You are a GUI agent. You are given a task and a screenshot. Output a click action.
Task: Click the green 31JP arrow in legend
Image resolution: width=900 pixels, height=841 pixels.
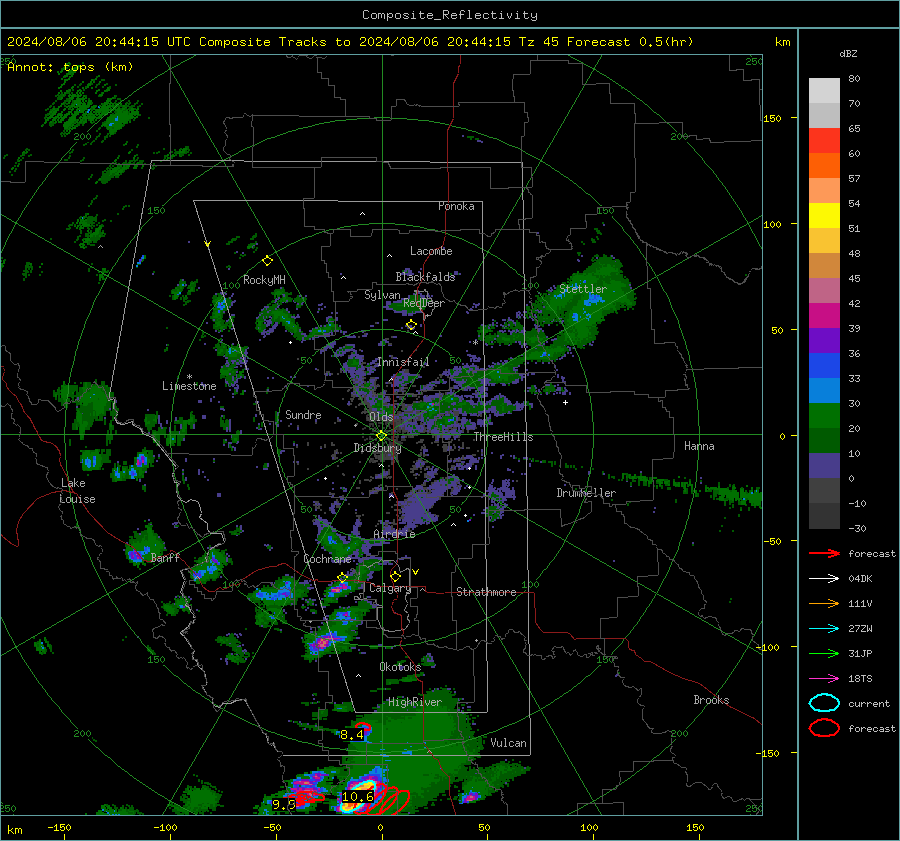point(824,653)
